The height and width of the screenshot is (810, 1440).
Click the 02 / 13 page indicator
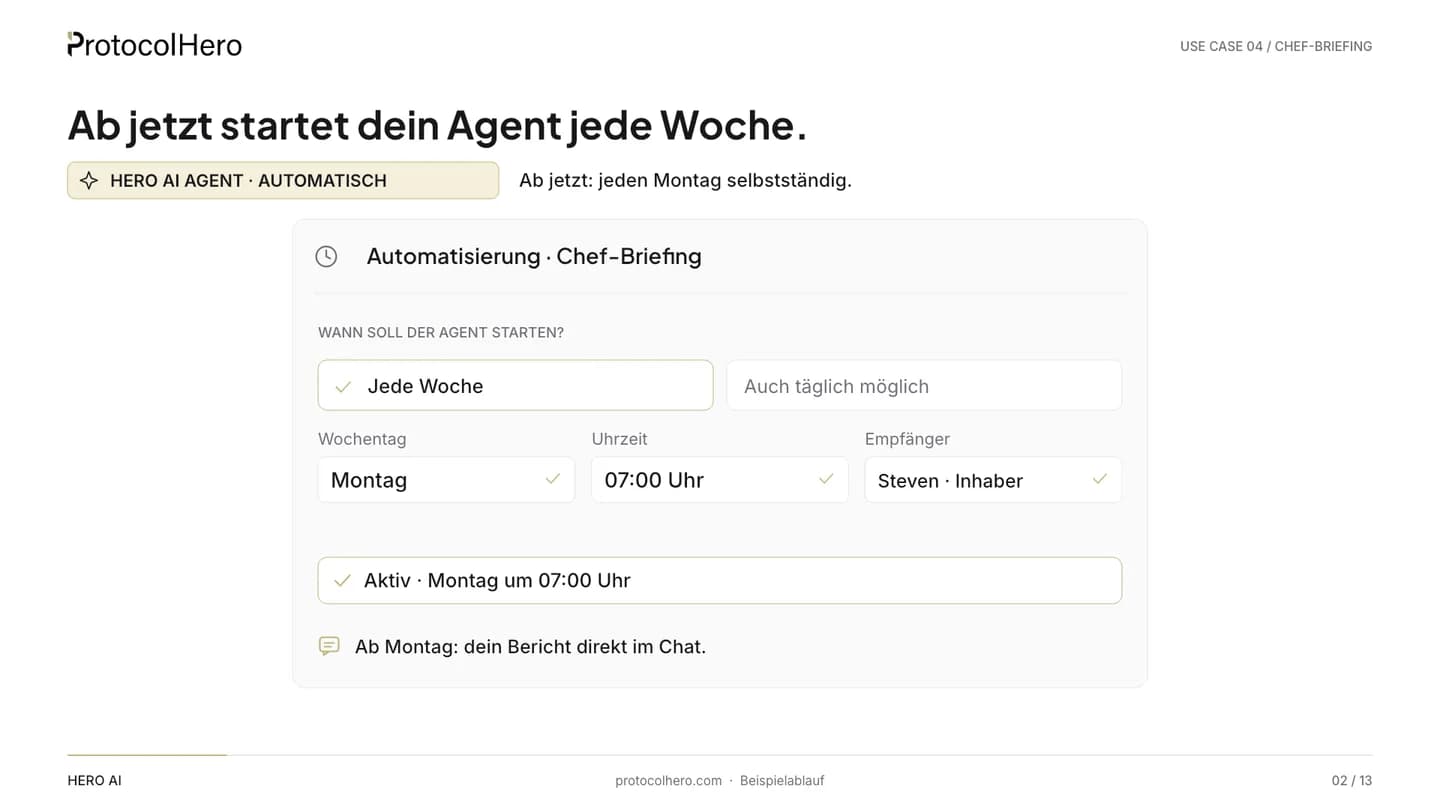(x=1352, y=781)
